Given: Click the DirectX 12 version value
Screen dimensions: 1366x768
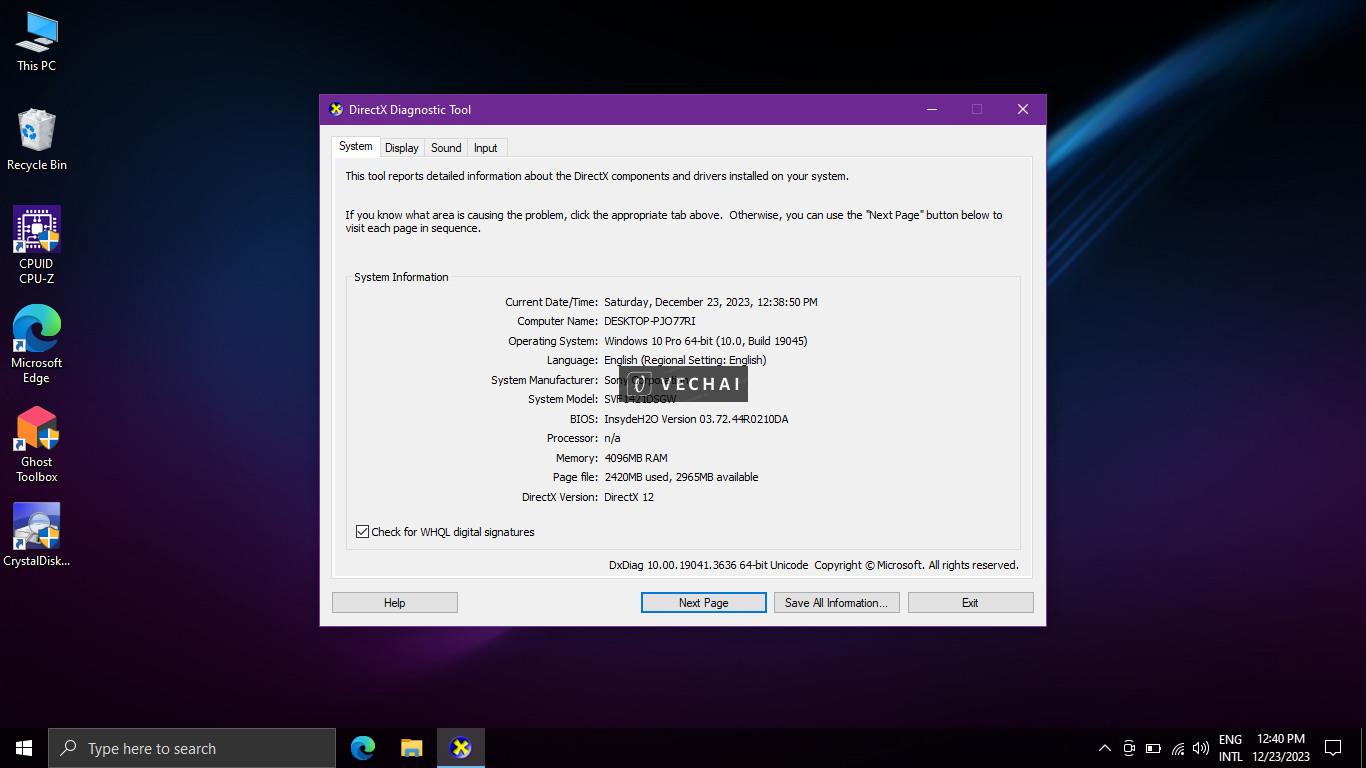Looking at the screenshot, I should [x=629, y=497].
